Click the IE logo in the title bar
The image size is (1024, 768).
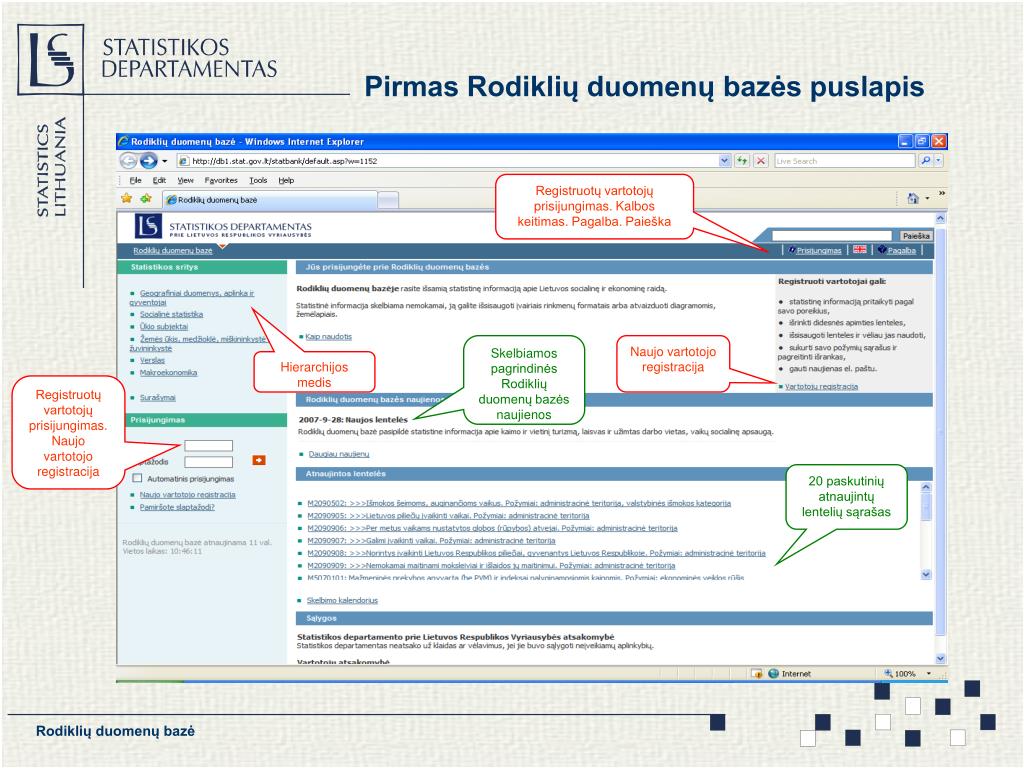pos(123,141)
